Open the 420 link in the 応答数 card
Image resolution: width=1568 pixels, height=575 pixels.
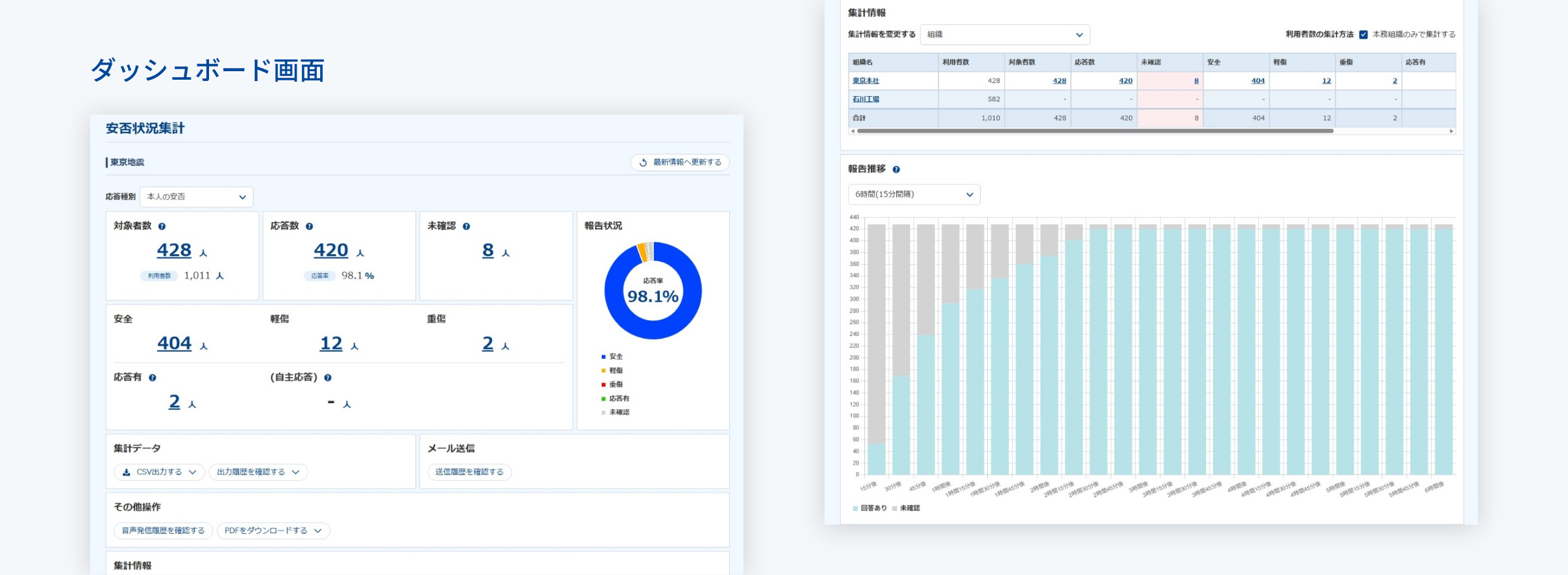[x=331, y=250]
